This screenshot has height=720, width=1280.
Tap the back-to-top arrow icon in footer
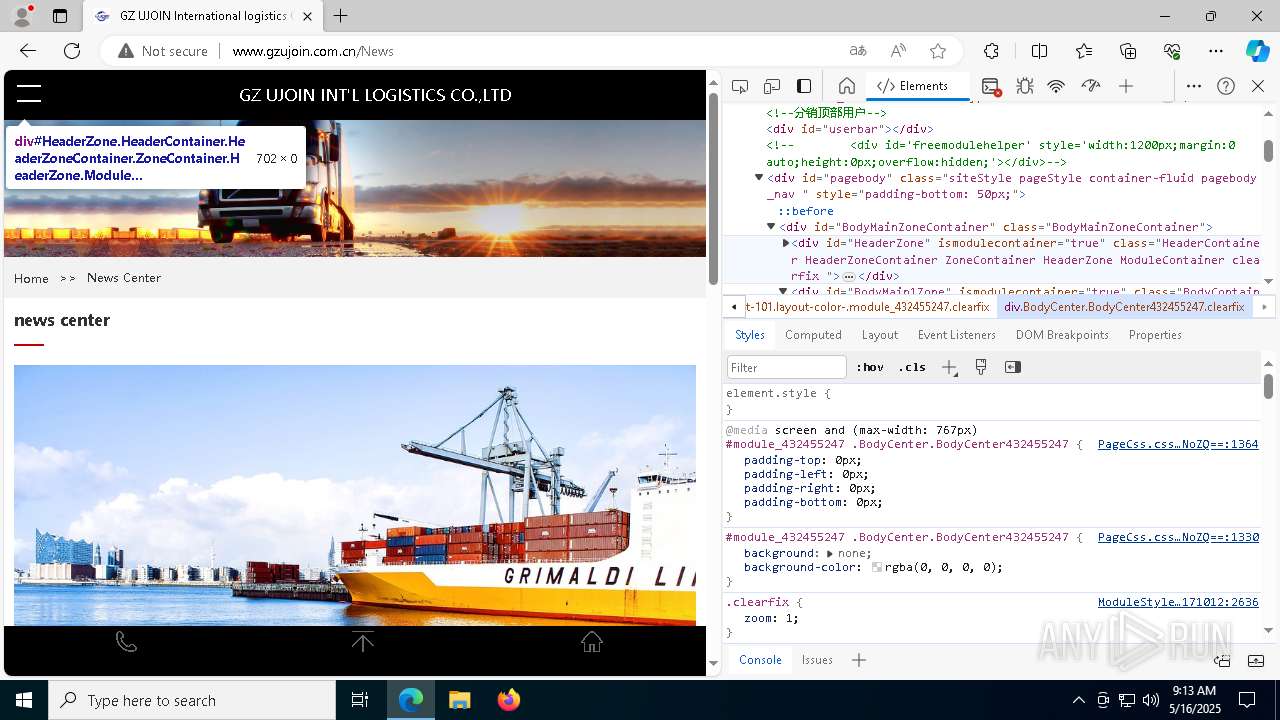point(363,642)
